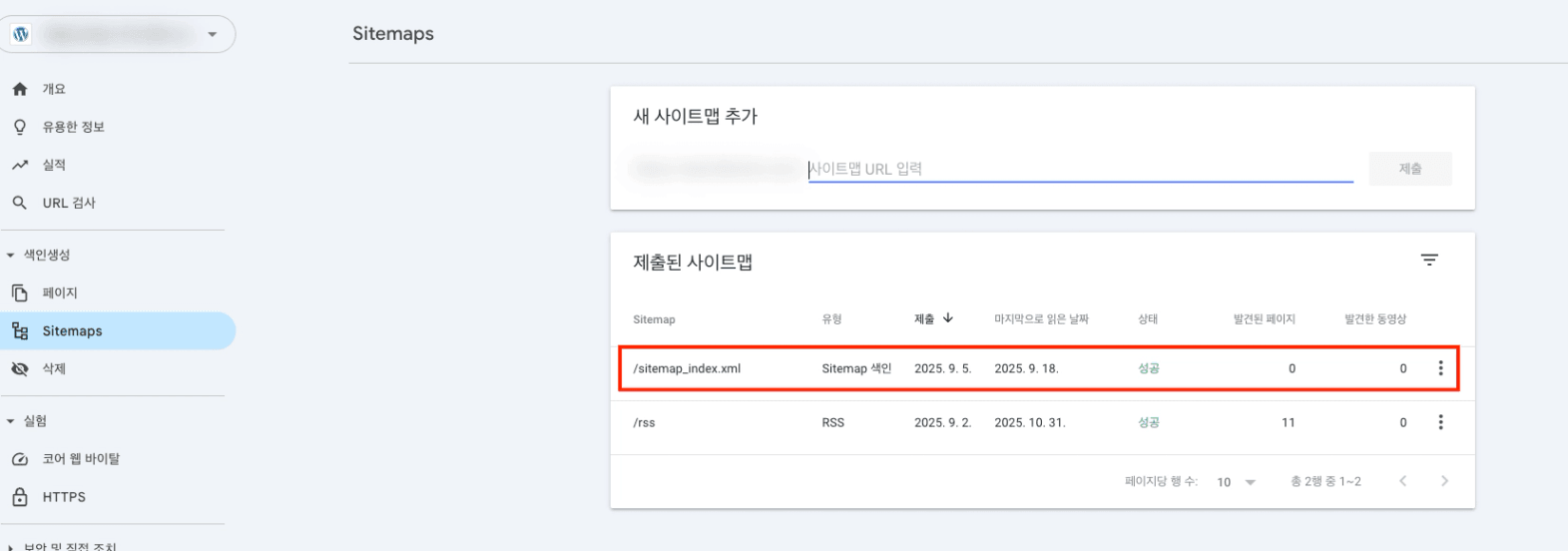
Task: Open more options for /rss row
Action: point(1440,422)
